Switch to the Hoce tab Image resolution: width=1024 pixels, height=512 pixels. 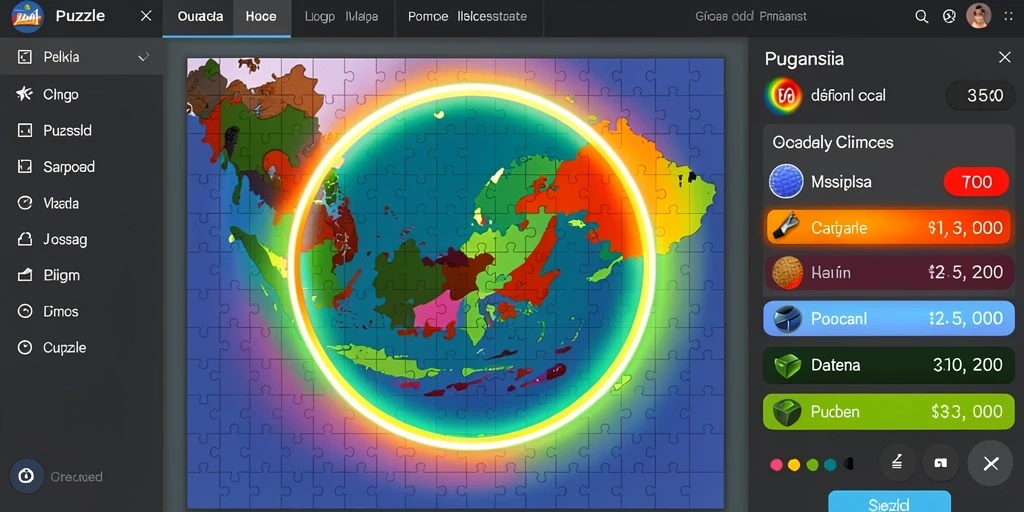[x=261, y=17]
